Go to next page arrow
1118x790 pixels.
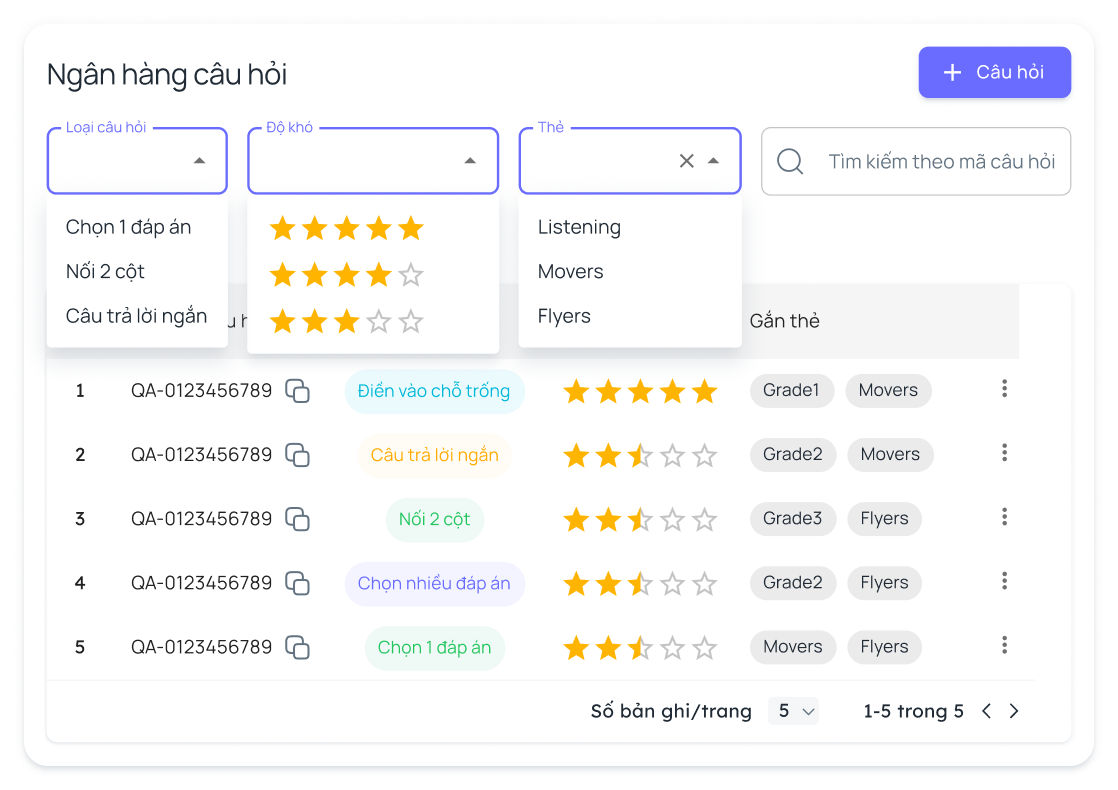(1014, 711)
